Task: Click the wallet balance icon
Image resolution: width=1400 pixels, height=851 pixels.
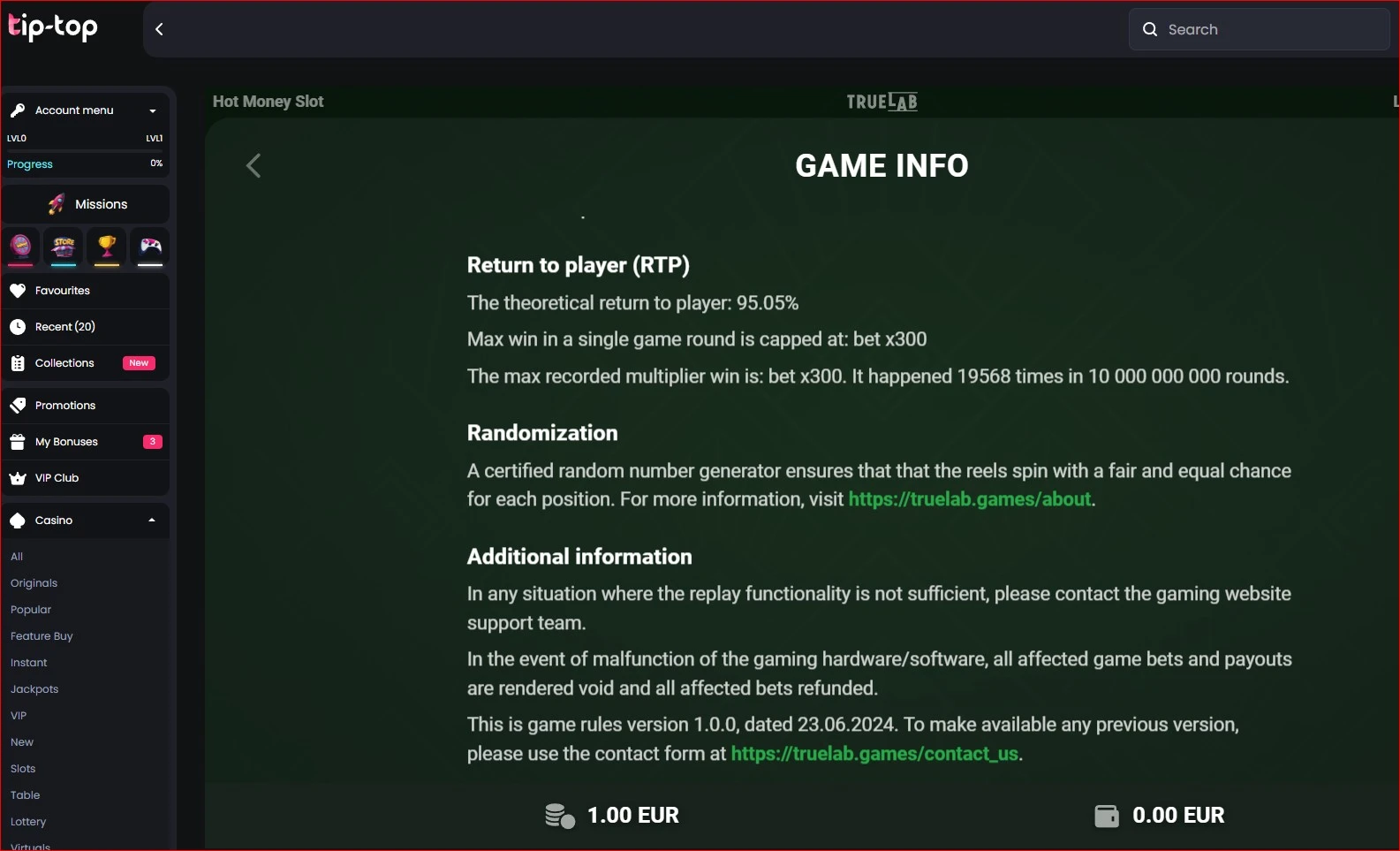Action: click(x=1107, y=816)
